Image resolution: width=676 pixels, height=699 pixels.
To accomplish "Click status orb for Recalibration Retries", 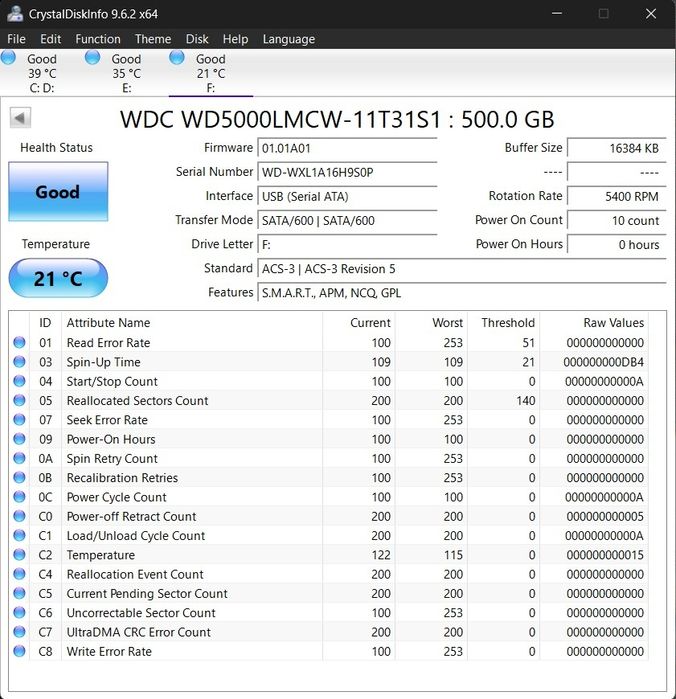I will click(19, 477).
